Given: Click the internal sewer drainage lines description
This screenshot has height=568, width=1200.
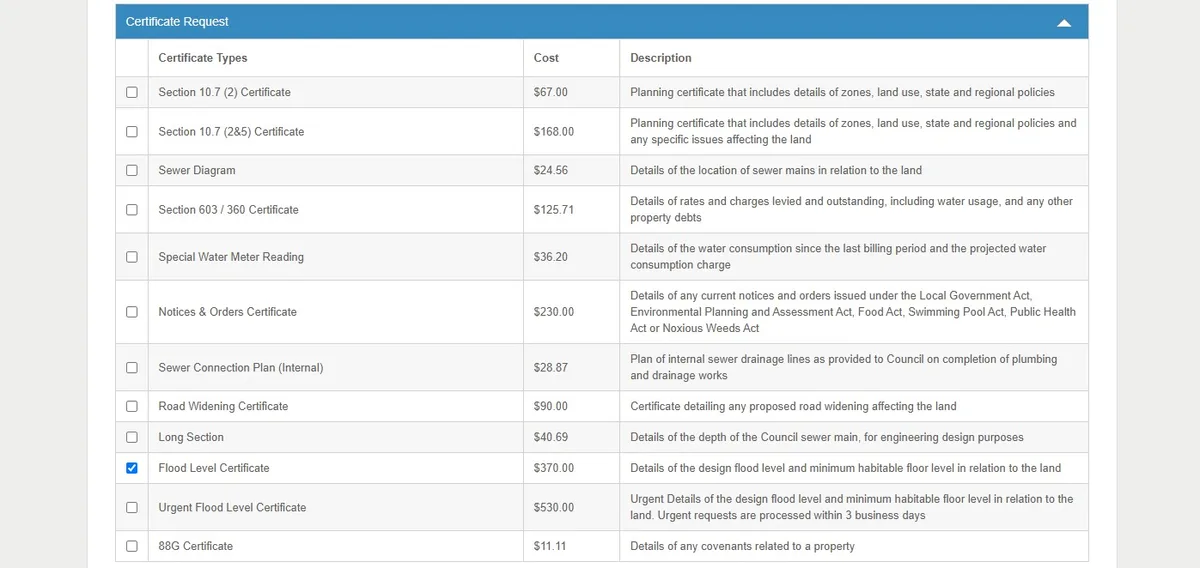Looking at the screenshot, I should point(844,367).
